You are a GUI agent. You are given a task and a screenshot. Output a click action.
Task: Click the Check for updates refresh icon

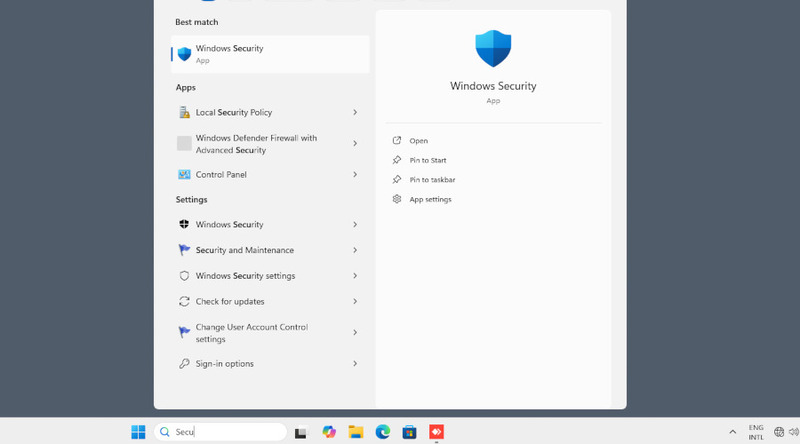point(184,302)
